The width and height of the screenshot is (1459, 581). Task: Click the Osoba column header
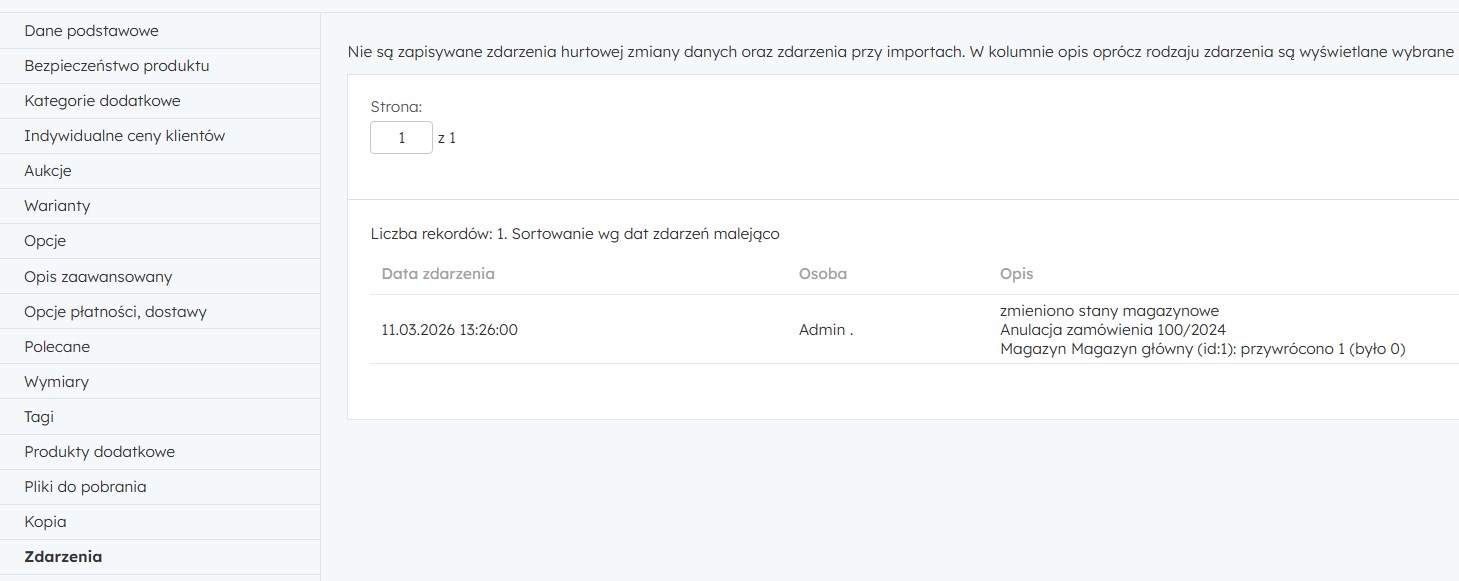pos(822,274)
